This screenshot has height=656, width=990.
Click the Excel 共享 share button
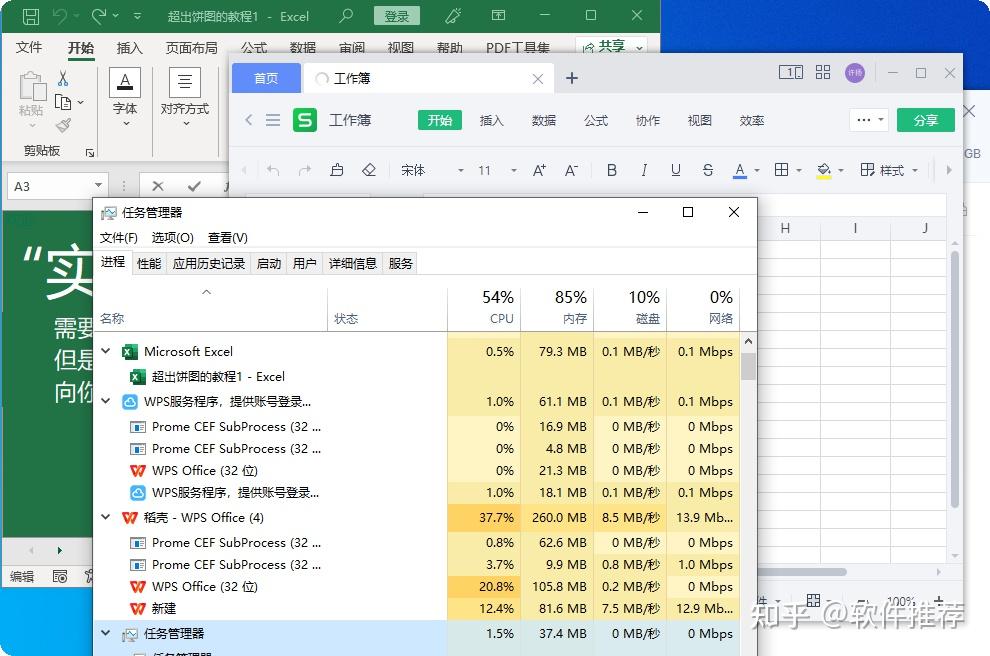[x=611, y=47]
